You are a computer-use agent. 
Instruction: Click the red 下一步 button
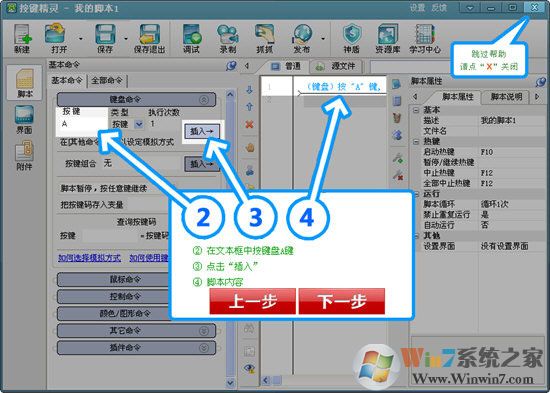click(x=341, y=301)
